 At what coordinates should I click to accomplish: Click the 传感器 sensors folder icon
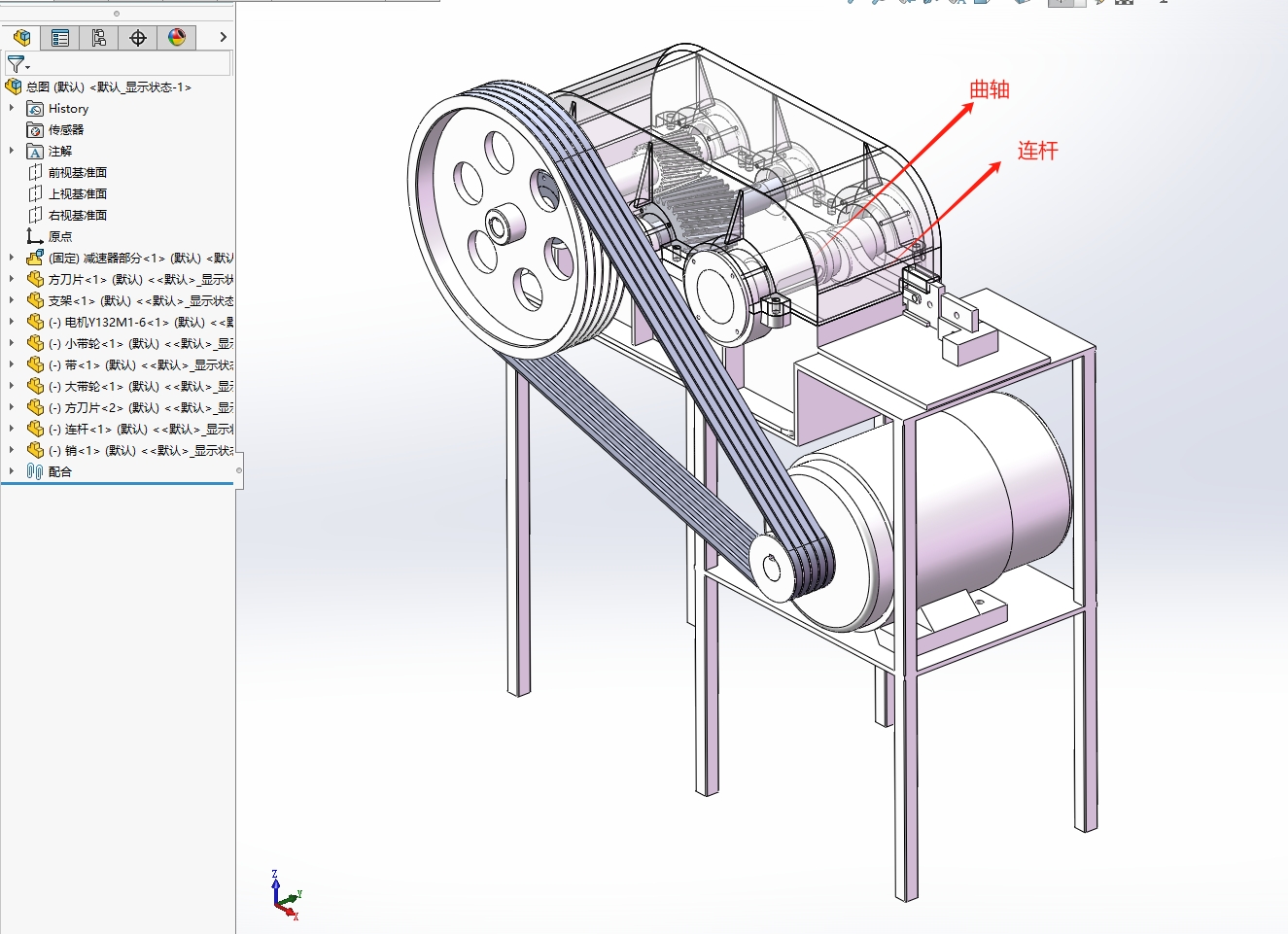tap(35, 130)
